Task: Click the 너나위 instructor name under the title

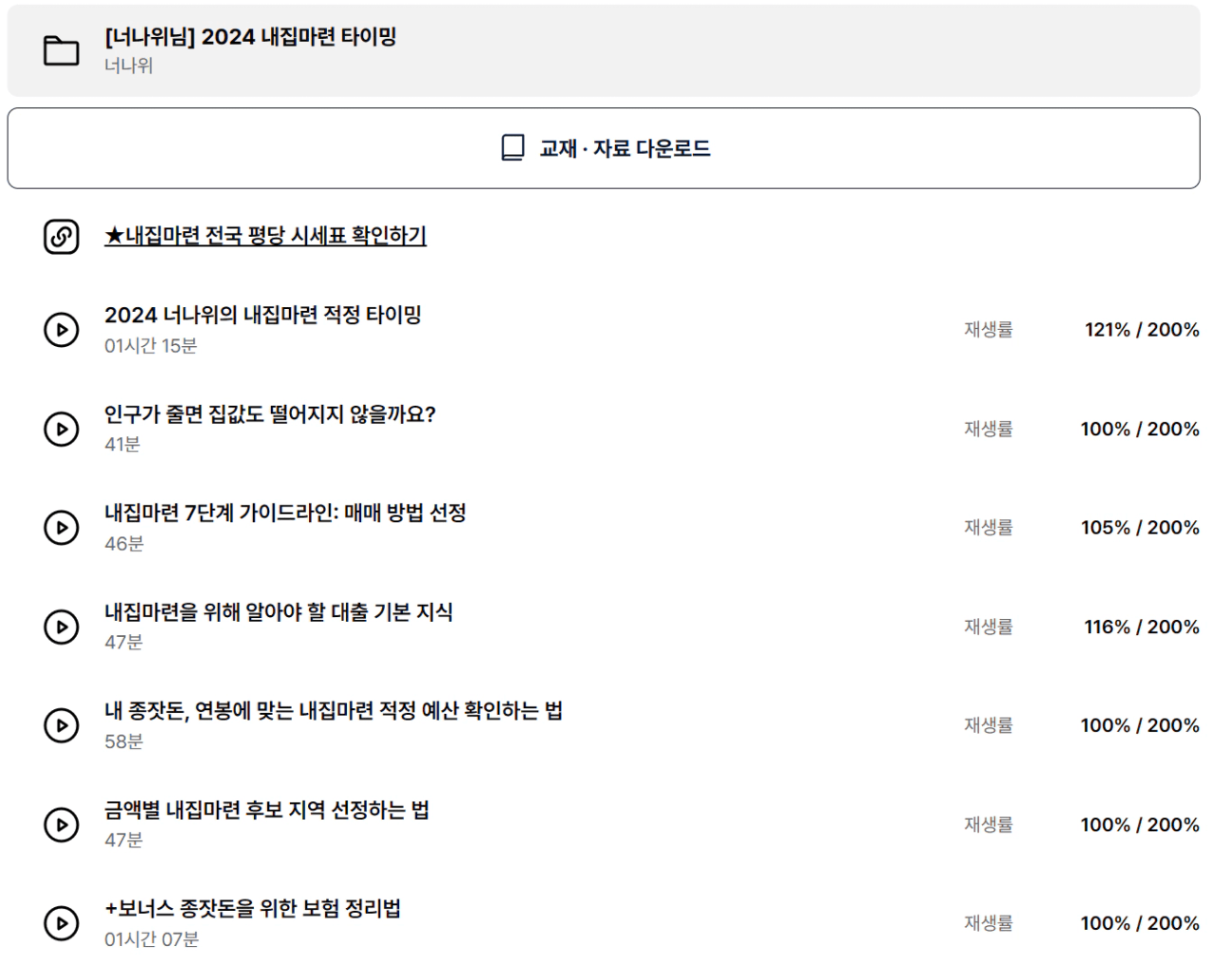Action: (128, 66)
